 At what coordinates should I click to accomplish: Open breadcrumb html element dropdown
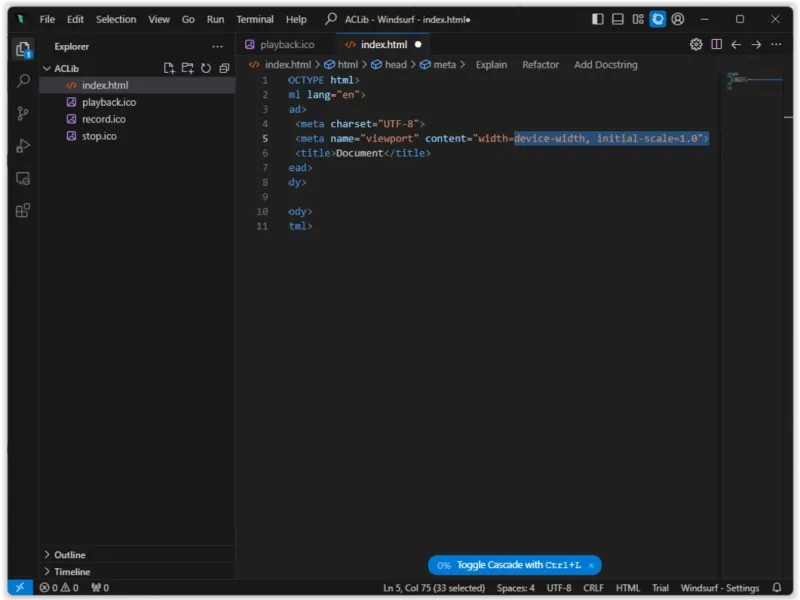click(x=341, y=65)
